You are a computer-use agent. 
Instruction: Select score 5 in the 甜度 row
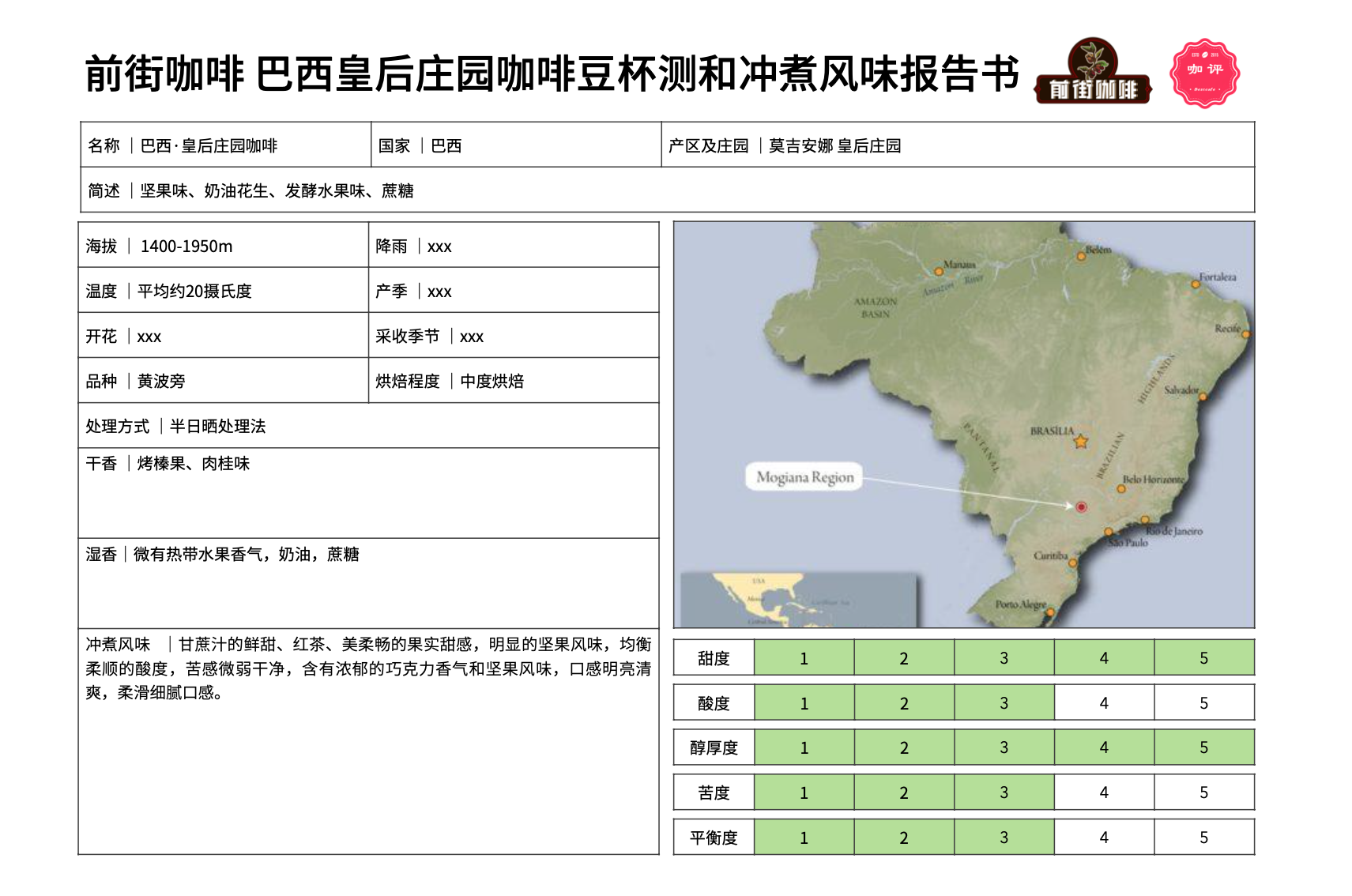(1203, 658)
